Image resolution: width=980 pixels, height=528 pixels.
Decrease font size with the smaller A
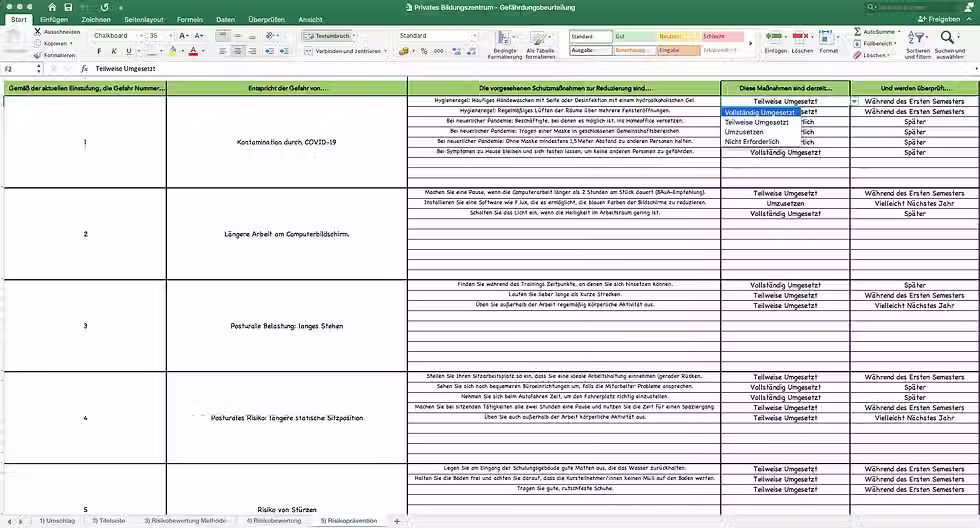coord(199,36)
